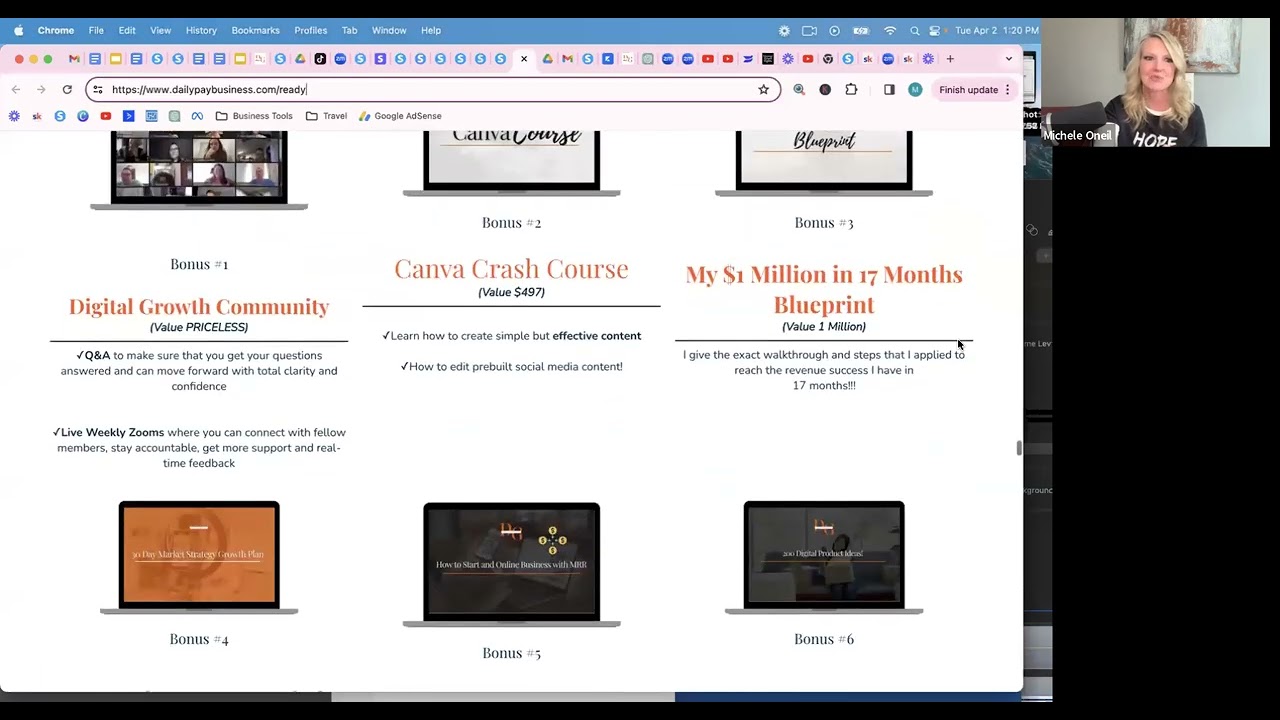The width and height of the screenshot is (1280, 720).
Task: View site information icon in address bar
Action: pyautogui.click(x=97, y=90)
